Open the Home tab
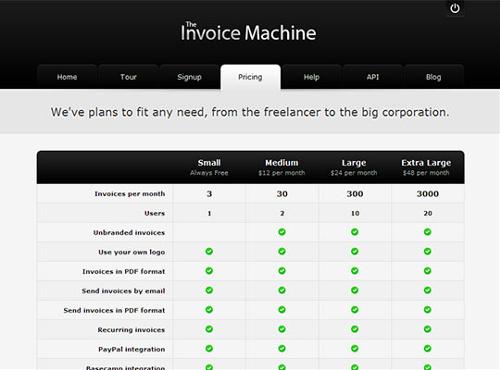 pyautogui.click(x=67, y=77)
